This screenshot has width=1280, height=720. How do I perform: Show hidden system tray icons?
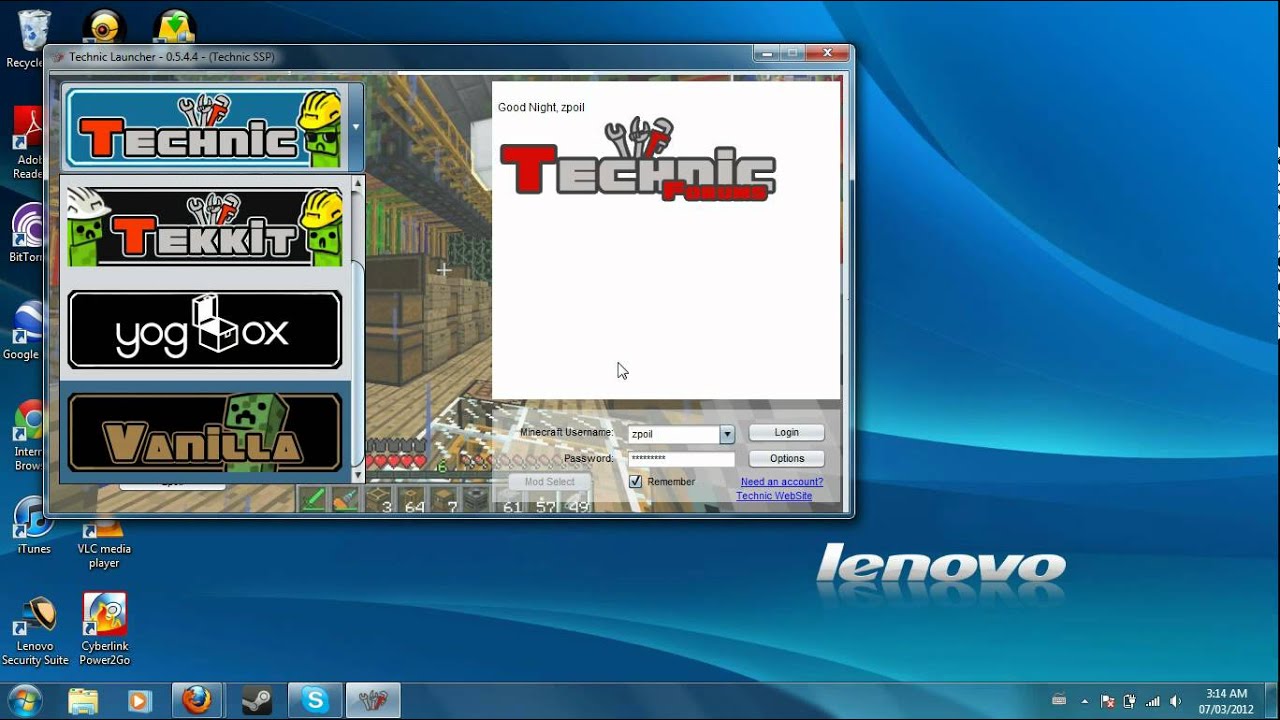tap(1085, 701)
